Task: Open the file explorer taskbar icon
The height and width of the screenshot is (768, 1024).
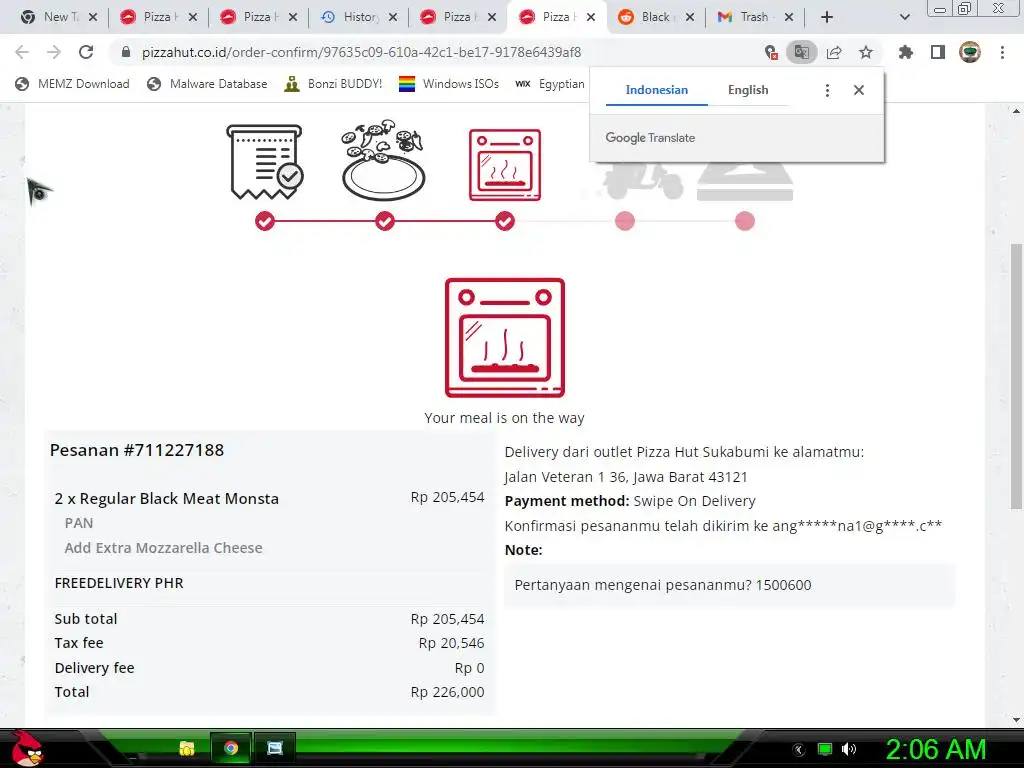Action: (x=187, y=748)
